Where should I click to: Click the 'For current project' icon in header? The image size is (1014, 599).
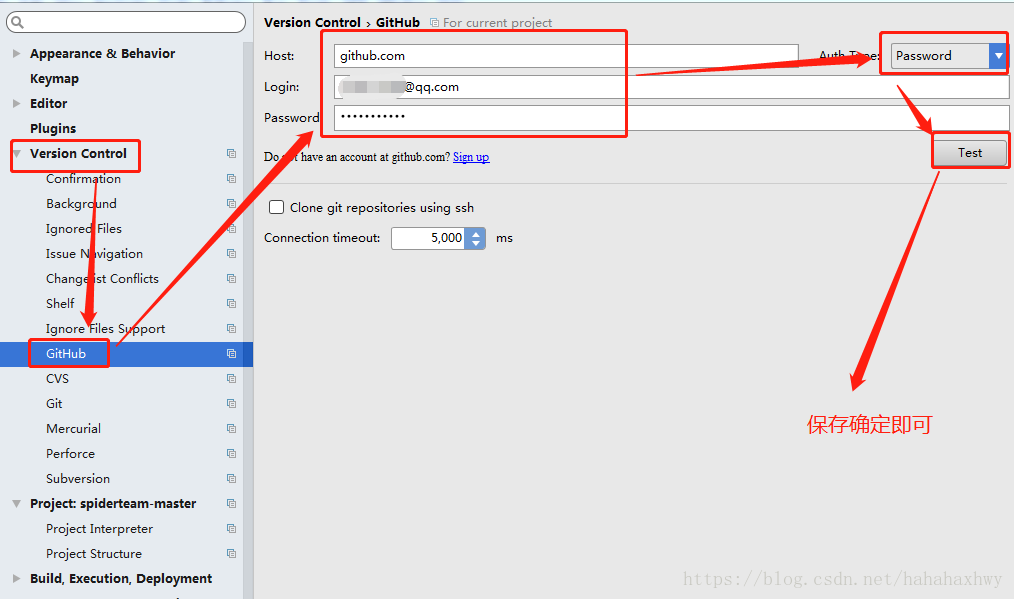(435, 23)
